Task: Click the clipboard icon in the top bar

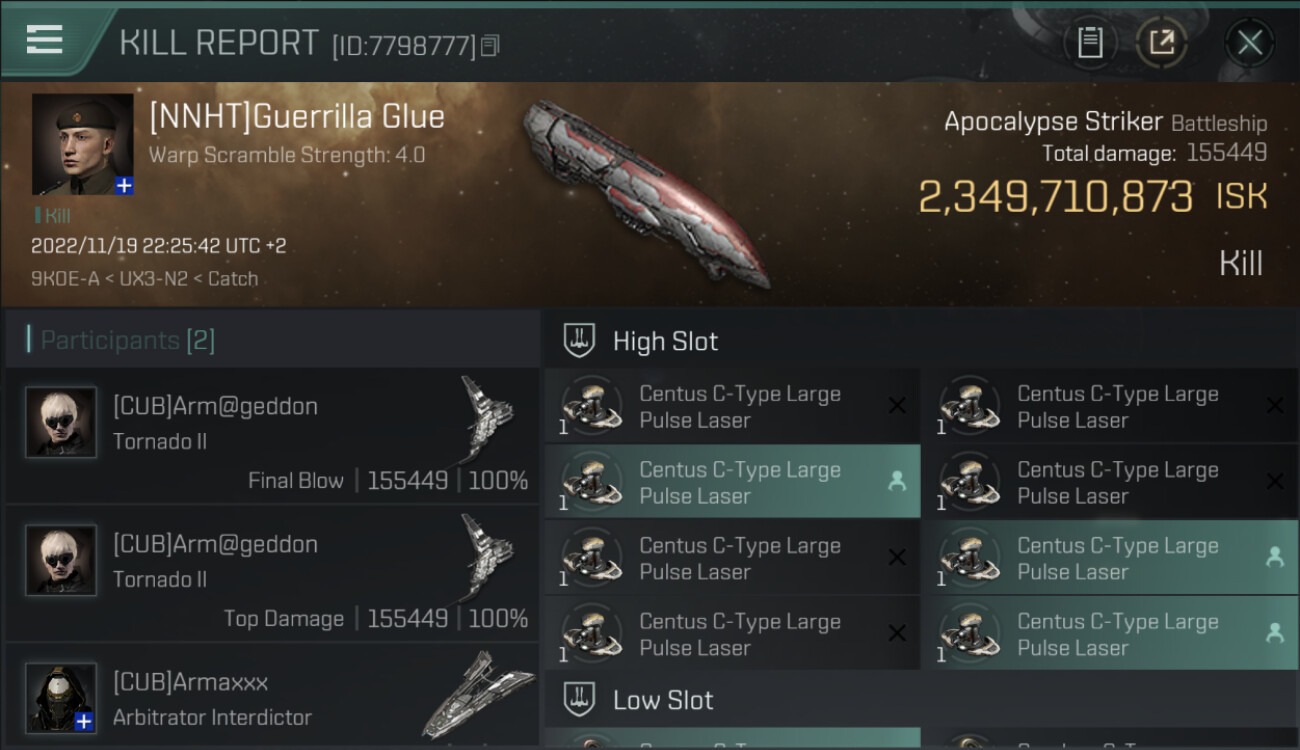Action: (x=1089, y=43)
